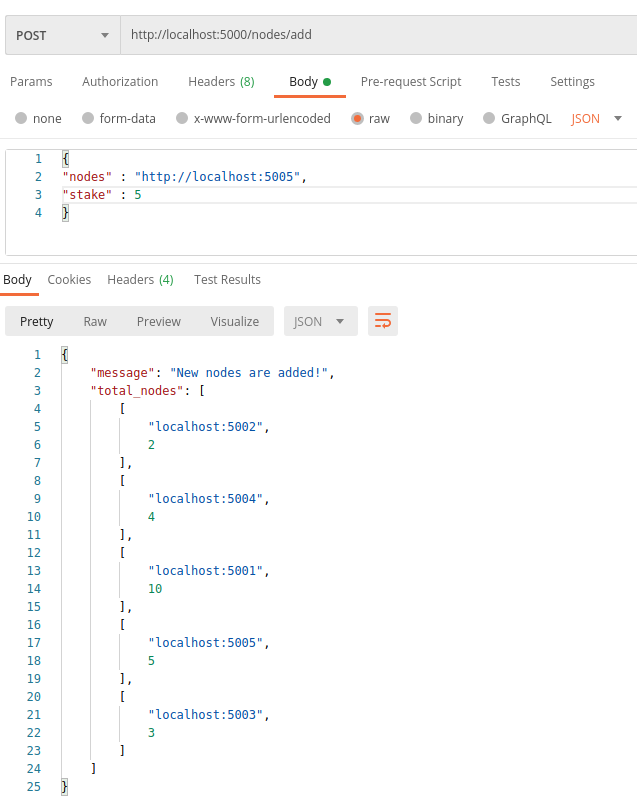Screen dimensions: 637x805
Task: Open the response Headers (4) tab
Action: [140, 280]
